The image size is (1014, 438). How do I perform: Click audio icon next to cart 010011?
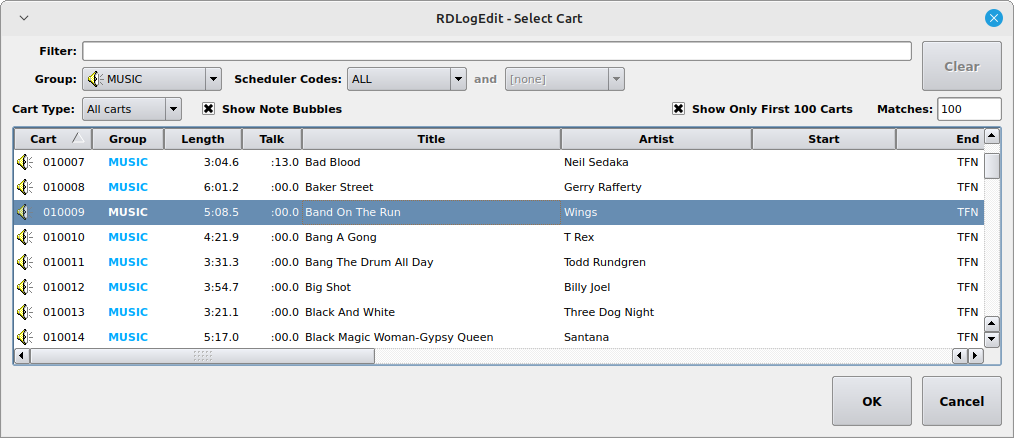point(25,262)
